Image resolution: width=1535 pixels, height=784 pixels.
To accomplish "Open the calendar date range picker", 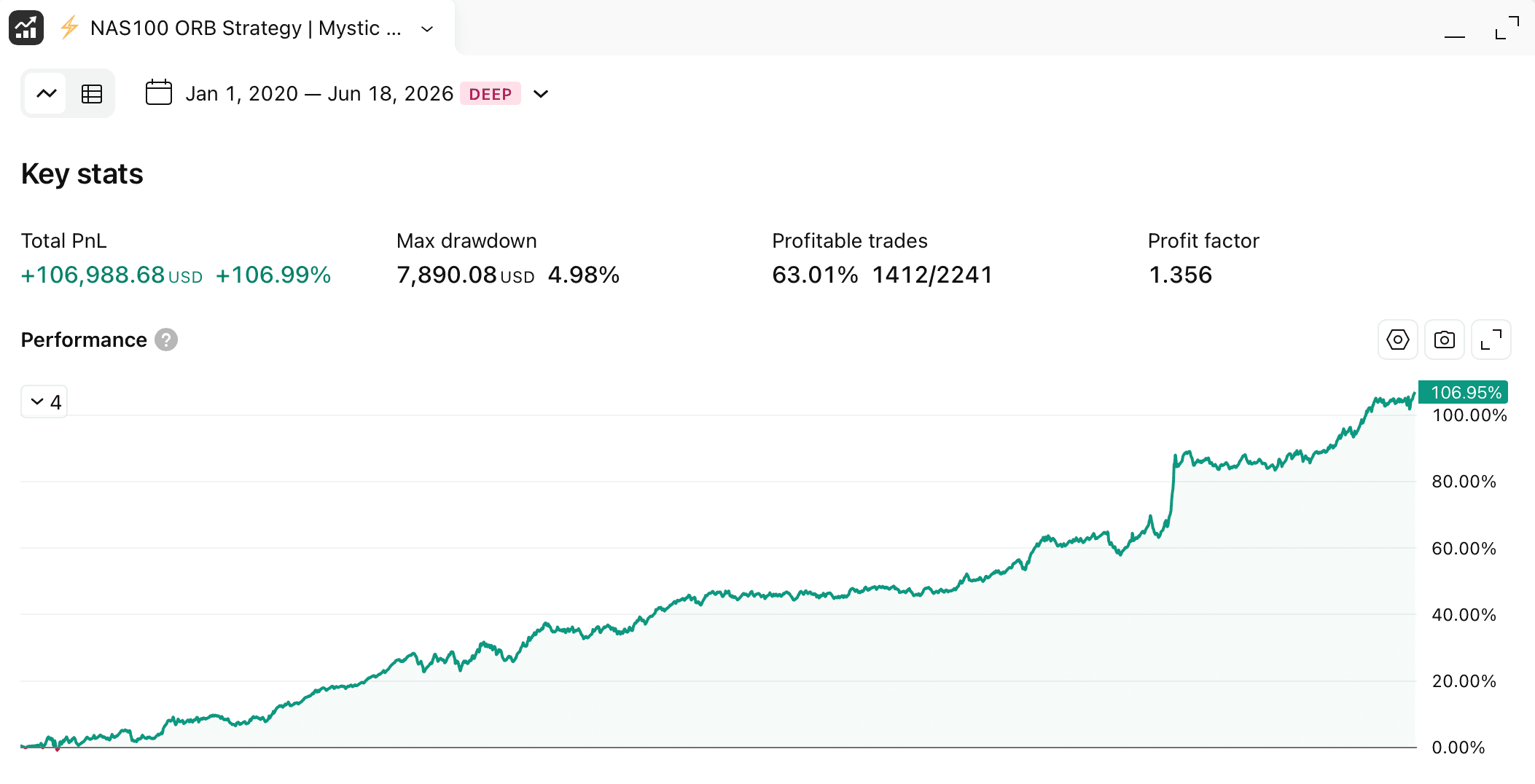I will point(158,93).
